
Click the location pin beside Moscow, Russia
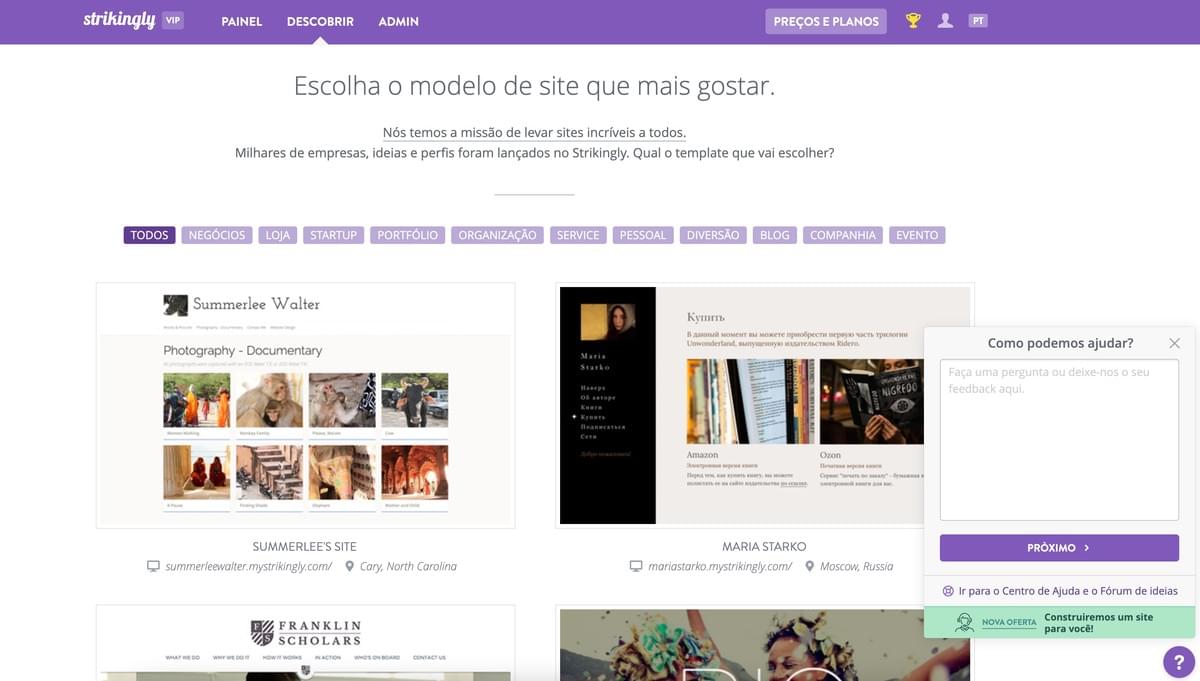click(x=810, y=566)
